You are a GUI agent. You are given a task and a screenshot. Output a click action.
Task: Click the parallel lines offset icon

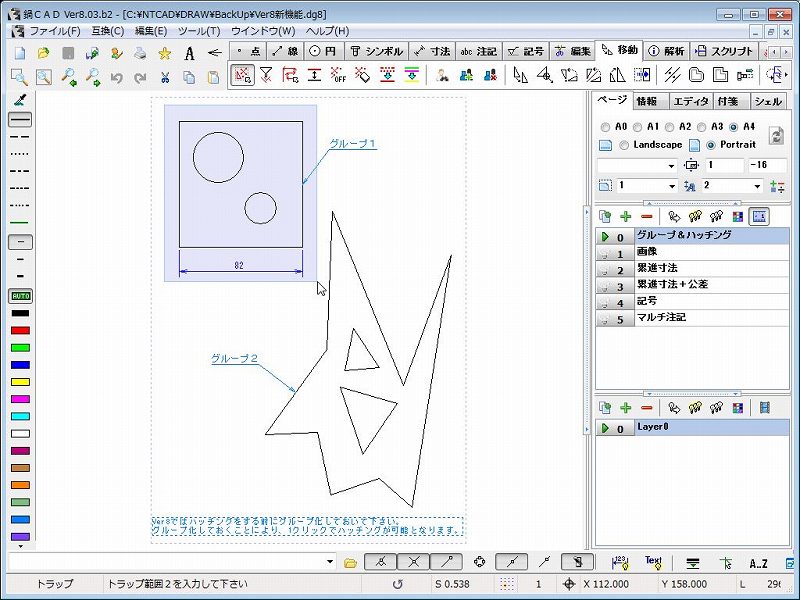coord(672,76)
